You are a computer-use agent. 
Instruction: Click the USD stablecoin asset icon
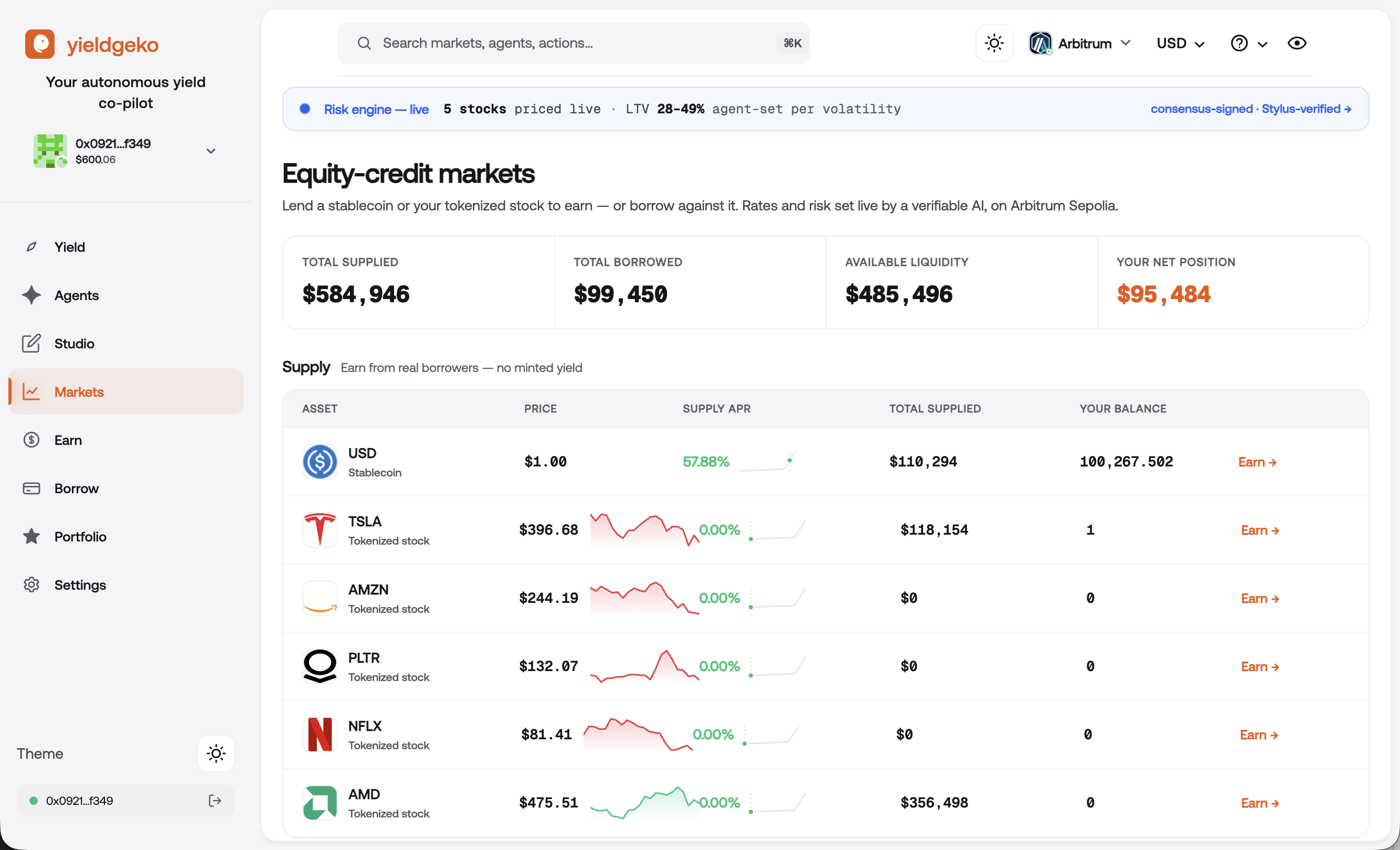320,461
